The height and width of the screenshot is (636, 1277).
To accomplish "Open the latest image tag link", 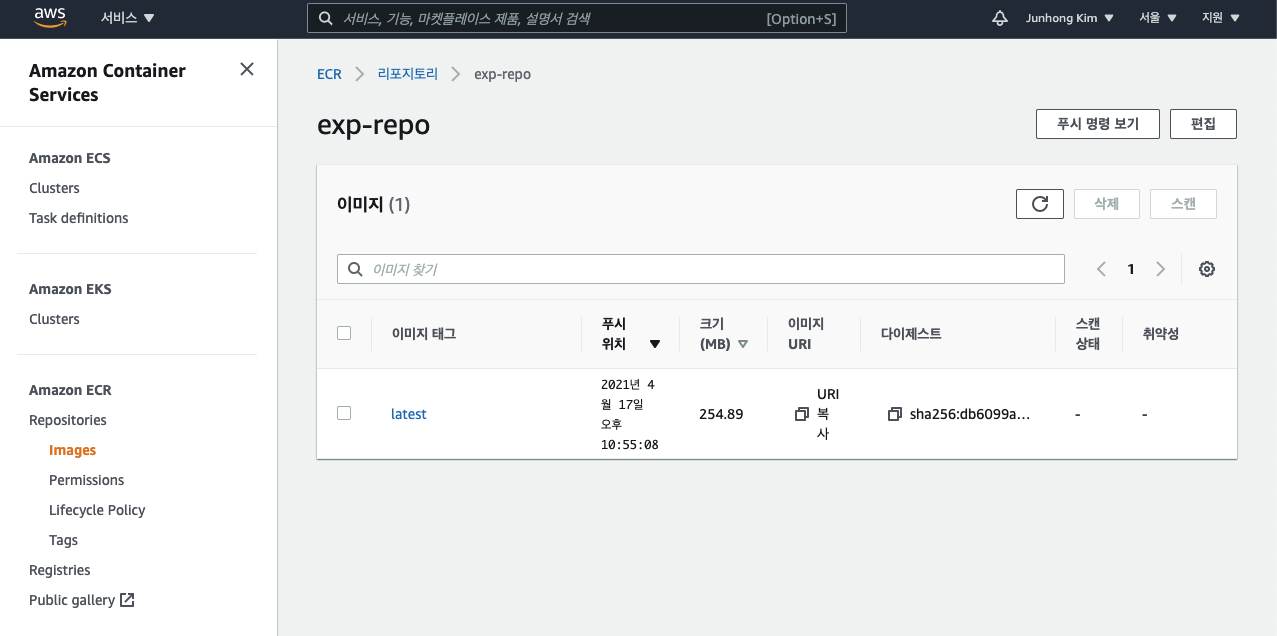I will tap(409, 414).
